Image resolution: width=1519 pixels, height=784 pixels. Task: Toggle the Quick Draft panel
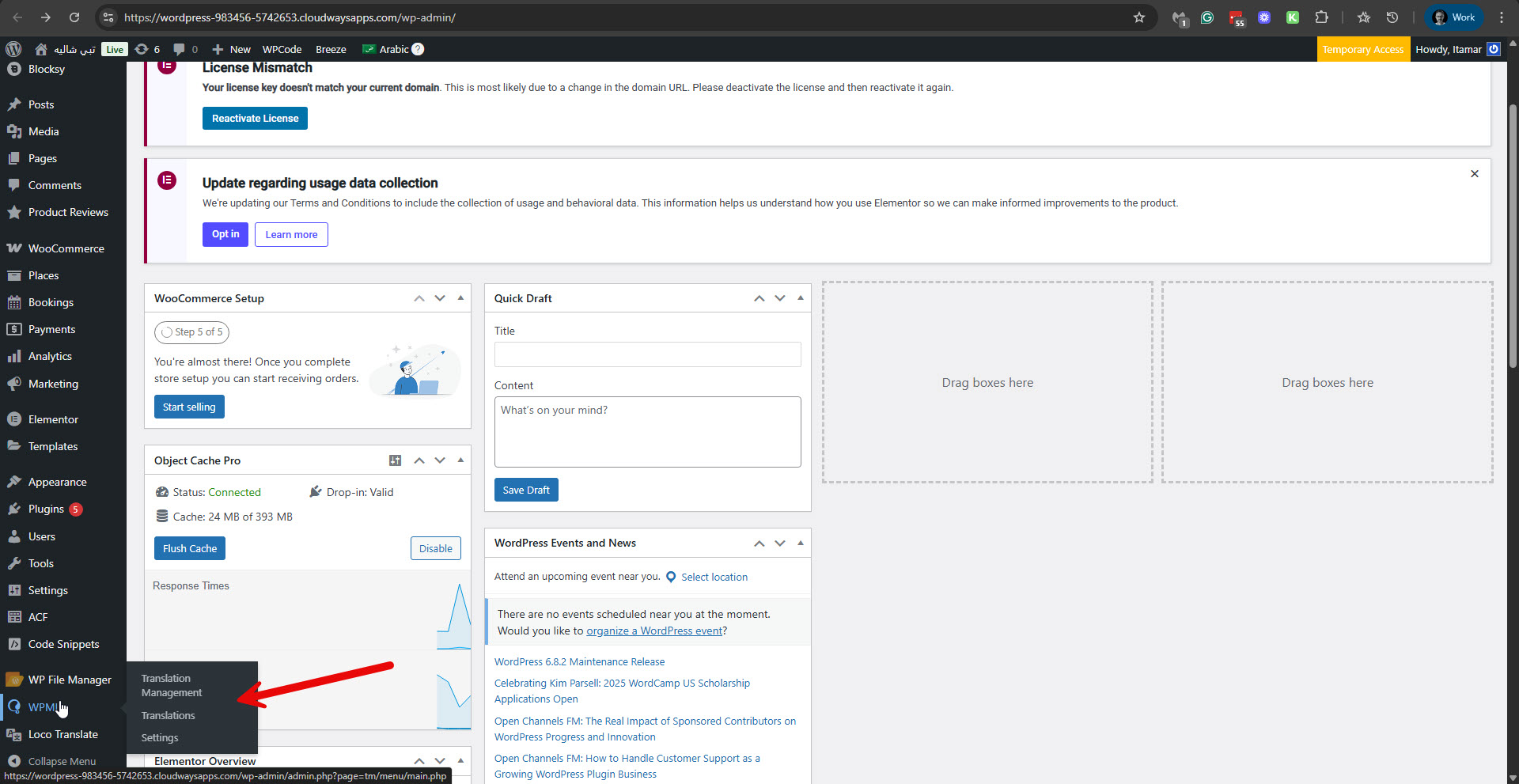coord(801,298)
